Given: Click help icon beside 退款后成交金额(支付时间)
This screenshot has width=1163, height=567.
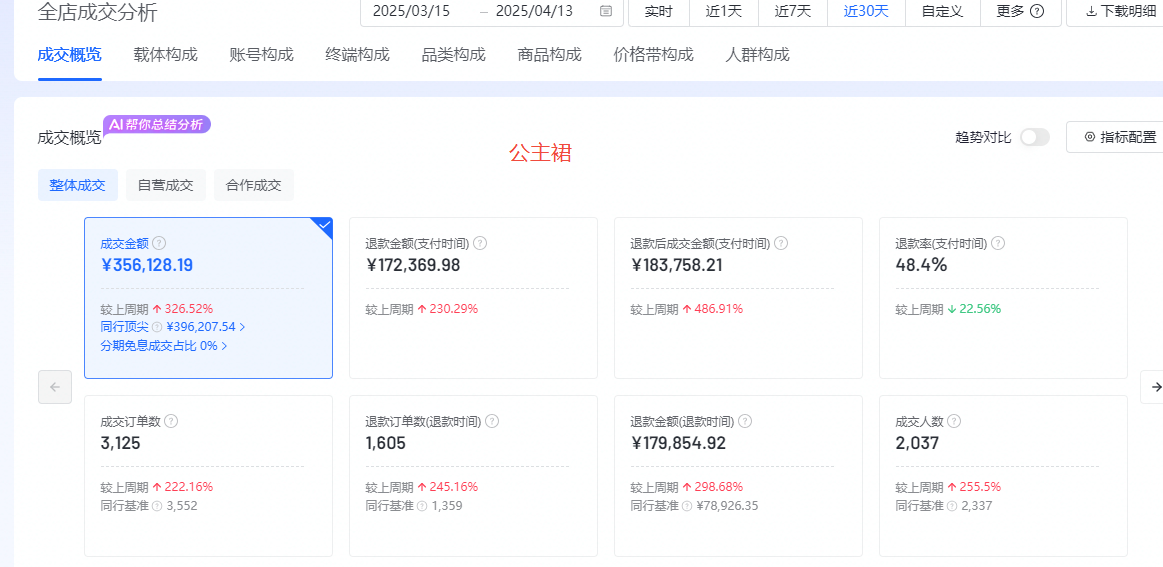Looking at the screenshot, I should pyautogui.click(x=780, y=243).
